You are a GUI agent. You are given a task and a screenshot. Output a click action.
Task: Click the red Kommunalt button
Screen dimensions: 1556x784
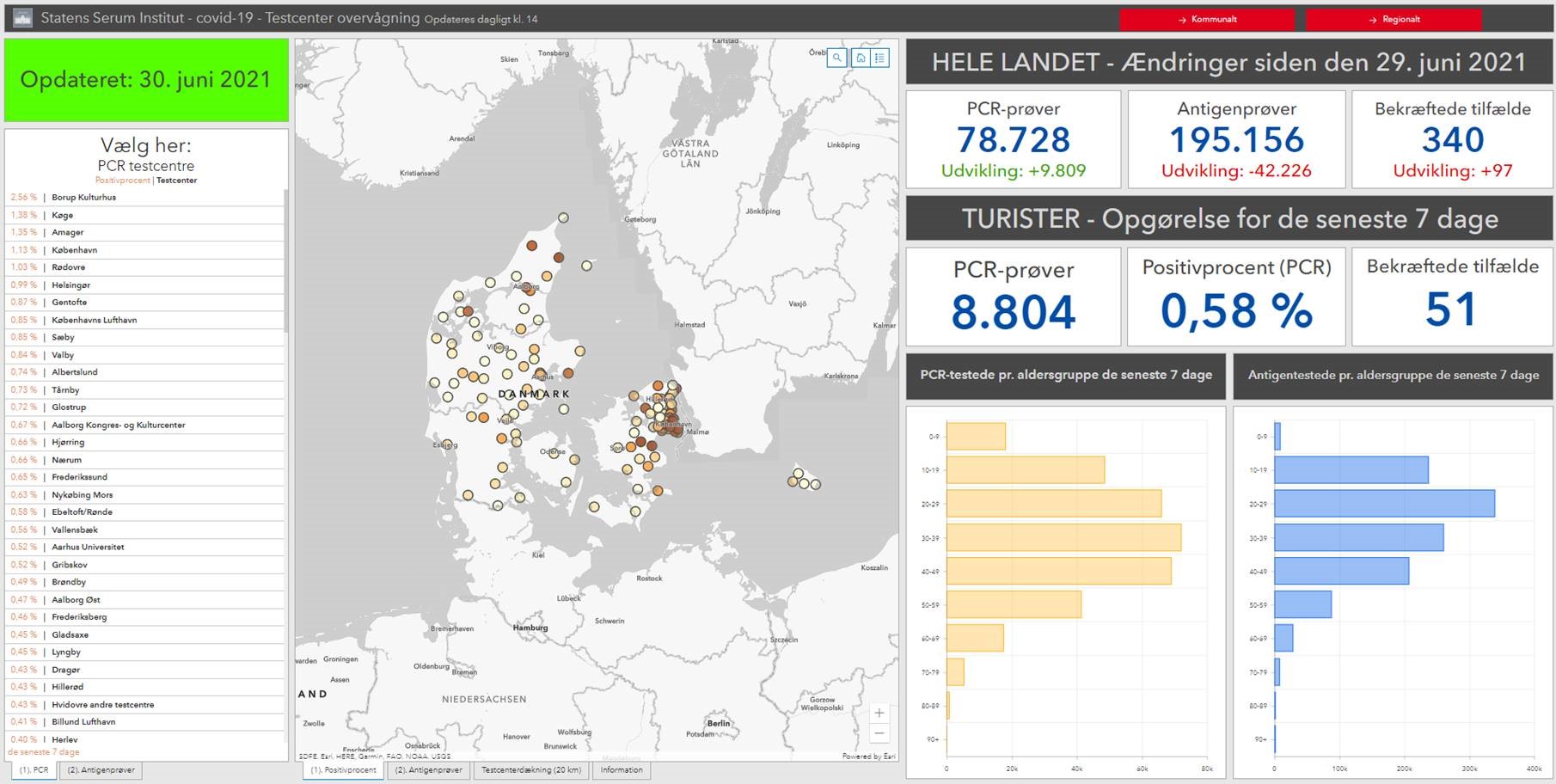(x=1207, y=19)
